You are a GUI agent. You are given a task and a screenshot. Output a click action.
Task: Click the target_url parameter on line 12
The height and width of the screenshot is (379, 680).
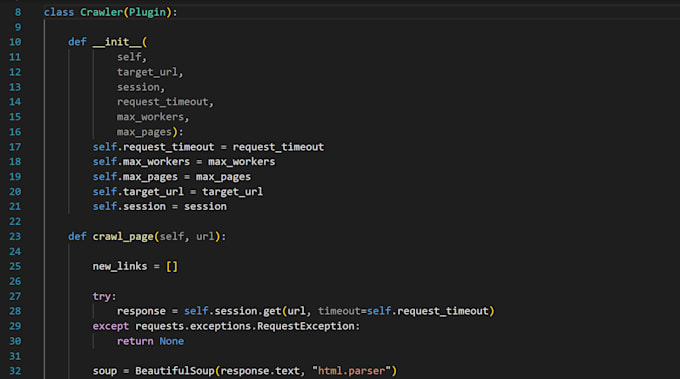tap(147, 72)
